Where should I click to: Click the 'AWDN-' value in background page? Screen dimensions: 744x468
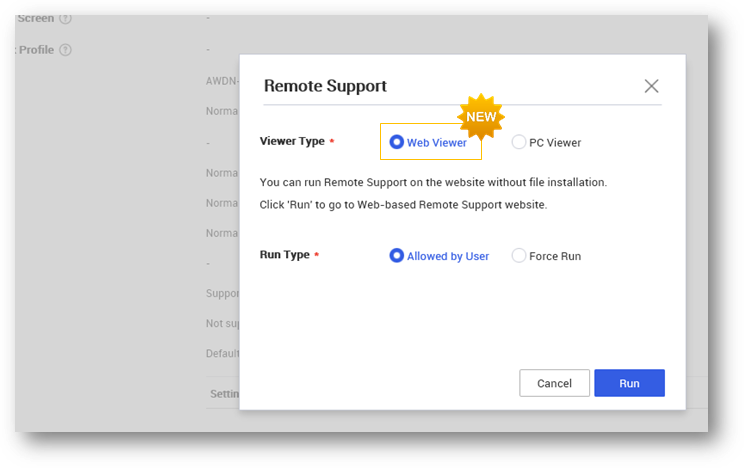[222, 81]
